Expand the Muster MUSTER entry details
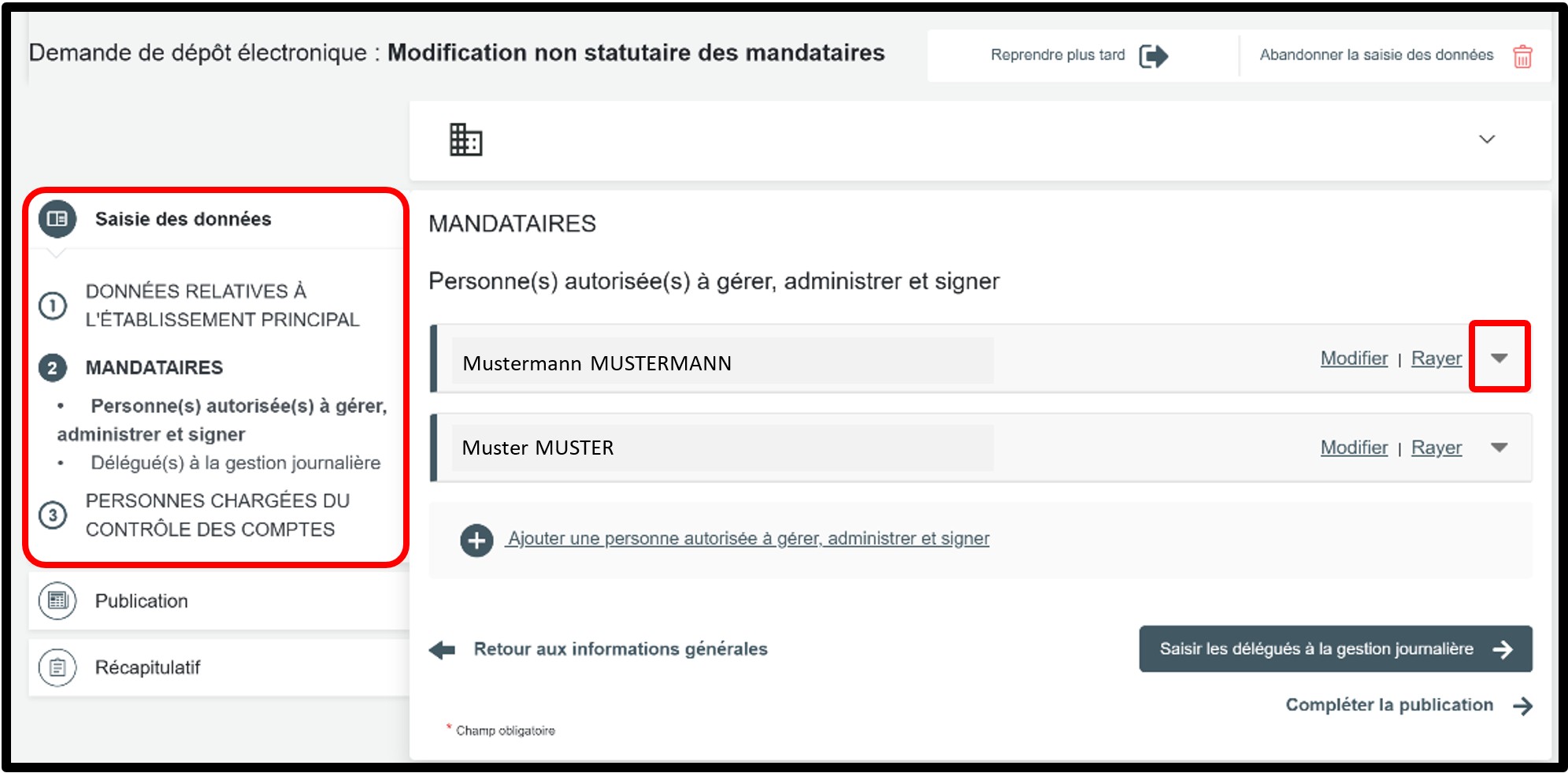The height and width of the screenshot is (773, 1568). click(x=1499, y=448)
